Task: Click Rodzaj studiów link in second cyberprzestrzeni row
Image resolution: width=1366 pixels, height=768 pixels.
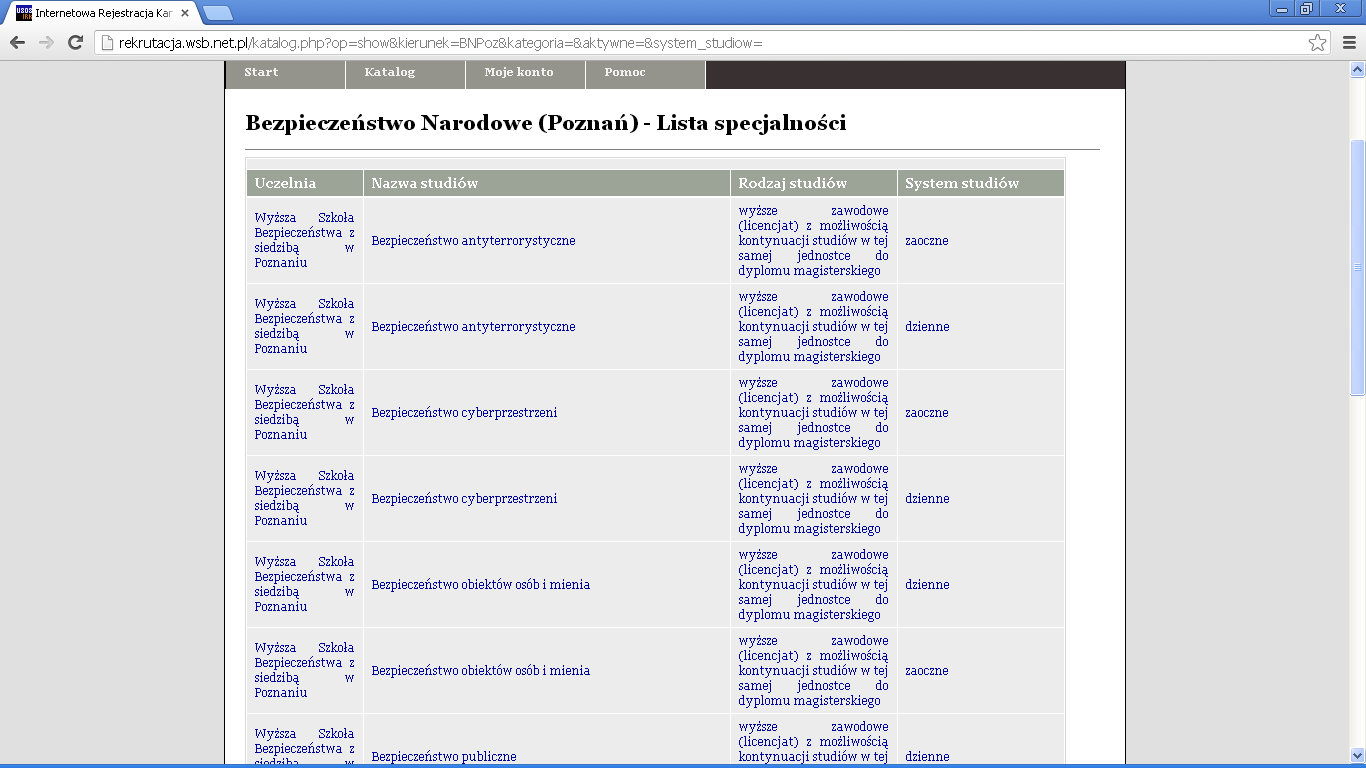Action: [x=813, y=499]
